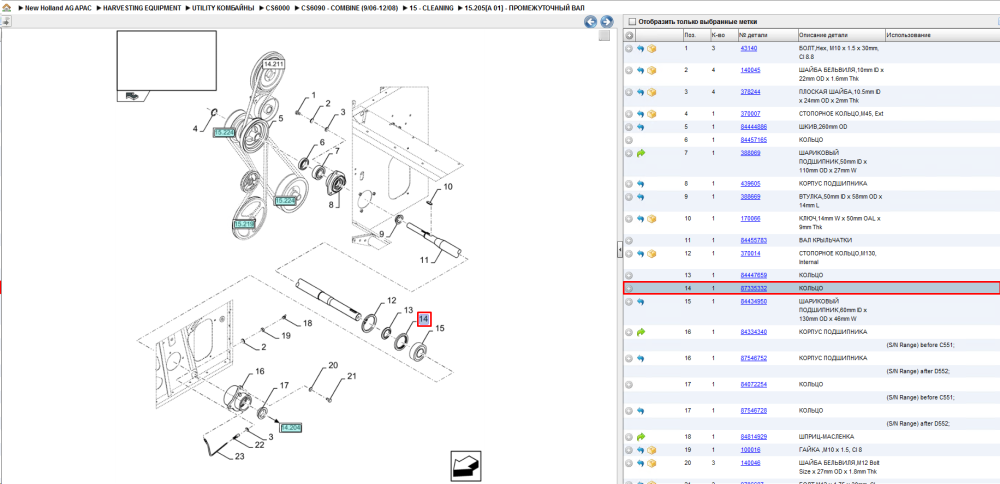Click the yellow box icon in row 100016

coord(652,450)
